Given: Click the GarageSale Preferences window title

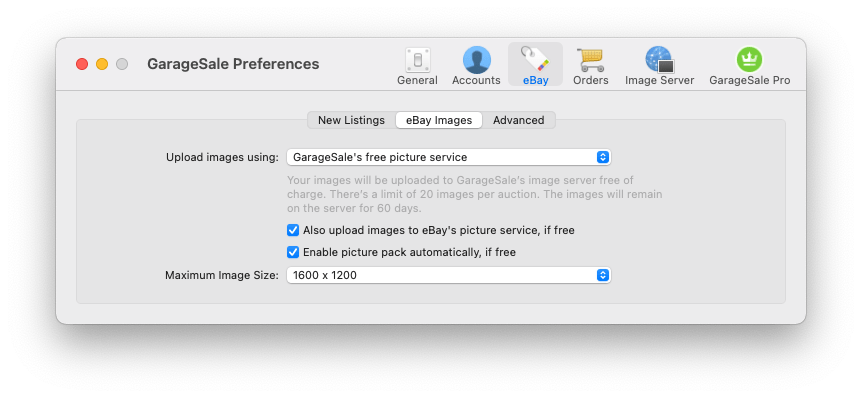Looking at the screenshot, I should [233, 64].
